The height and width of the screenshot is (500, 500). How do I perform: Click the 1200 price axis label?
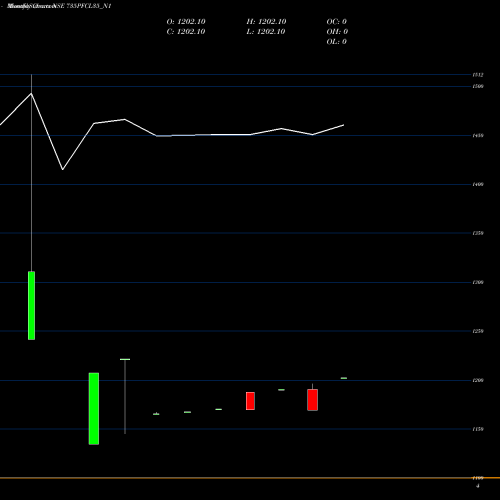[478, 380]
